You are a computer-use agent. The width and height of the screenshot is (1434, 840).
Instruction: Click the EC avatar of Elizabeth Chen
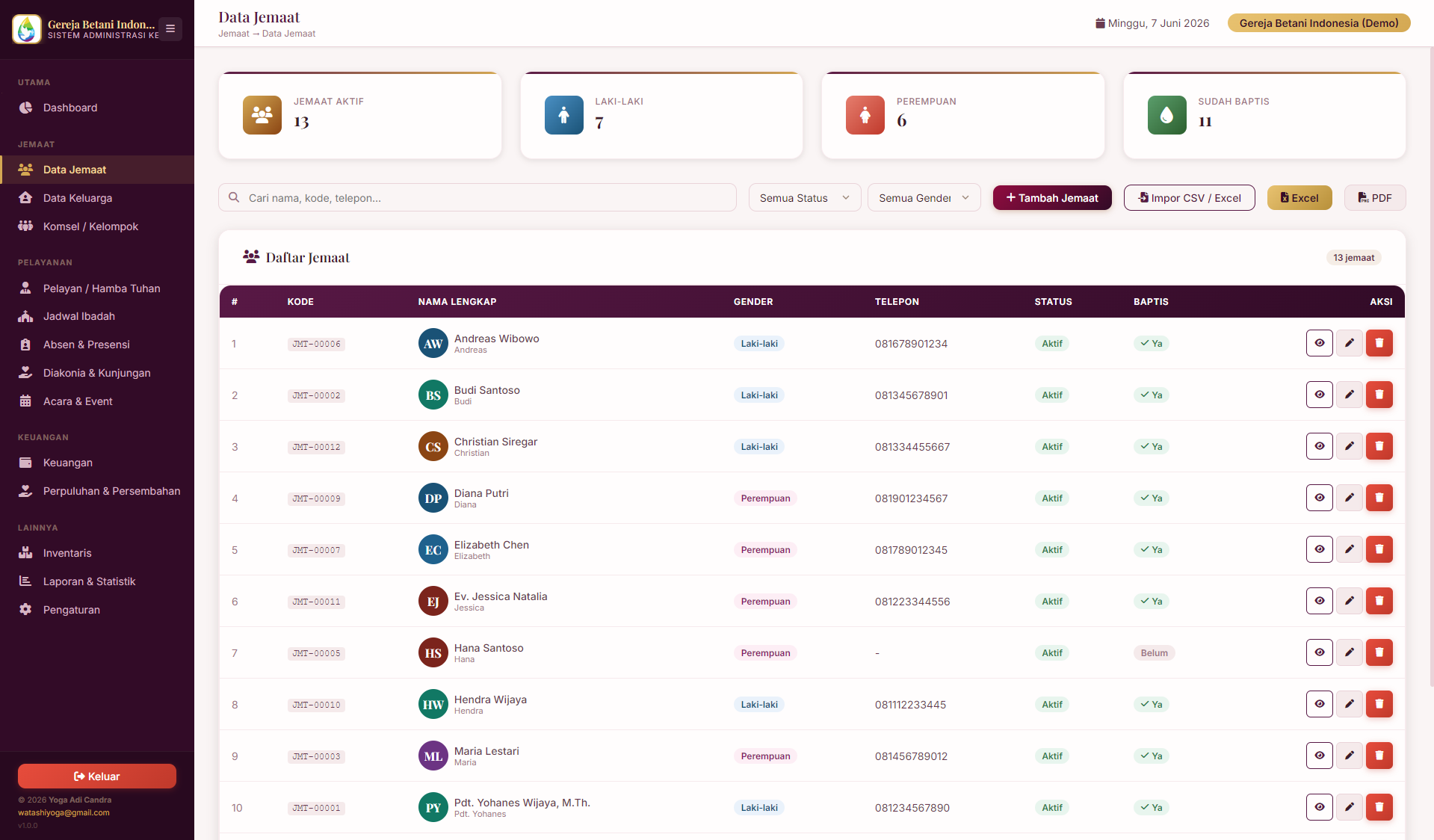[433, 550]
